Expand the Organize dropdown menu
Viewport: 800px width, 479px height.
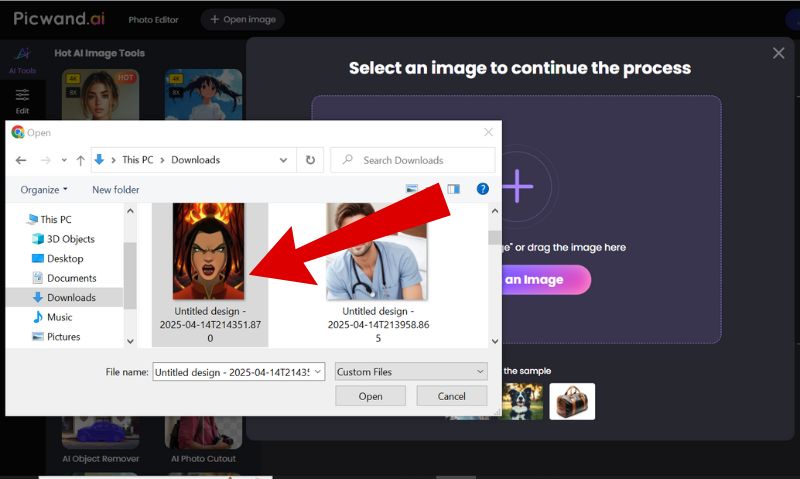tap(44, 189)
